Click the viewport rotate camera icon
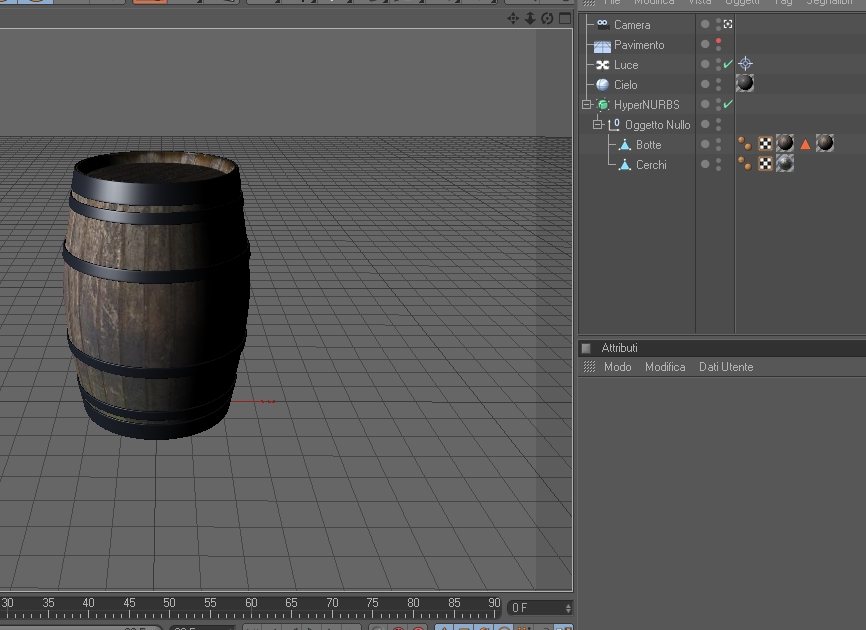This screenshot has height=630, width=866. (547, 19)
